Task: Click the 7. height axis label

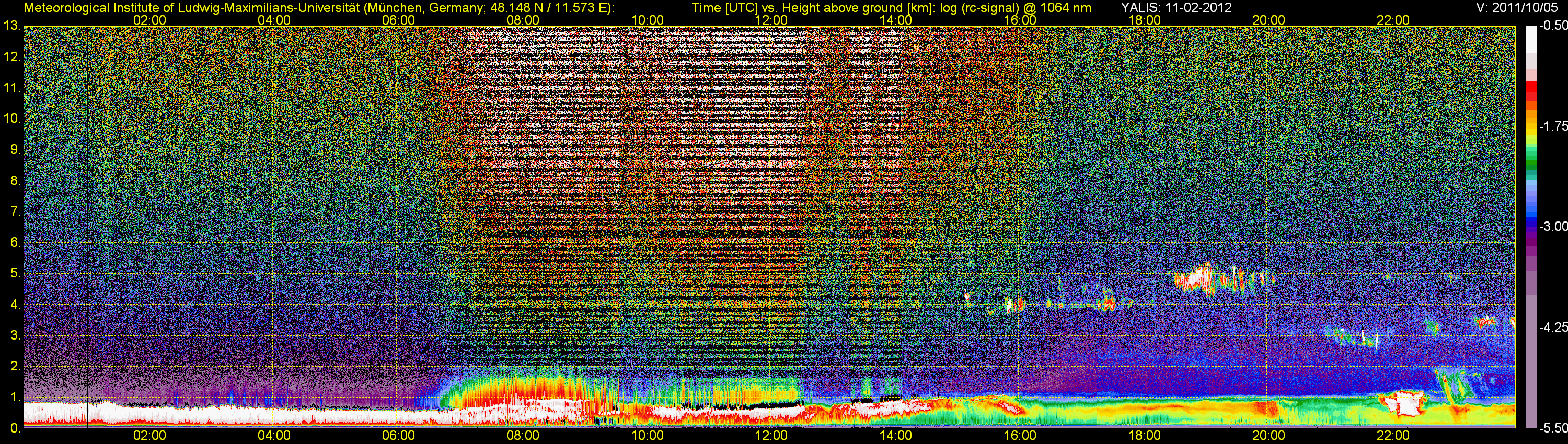Action: [x=15, y=212]
